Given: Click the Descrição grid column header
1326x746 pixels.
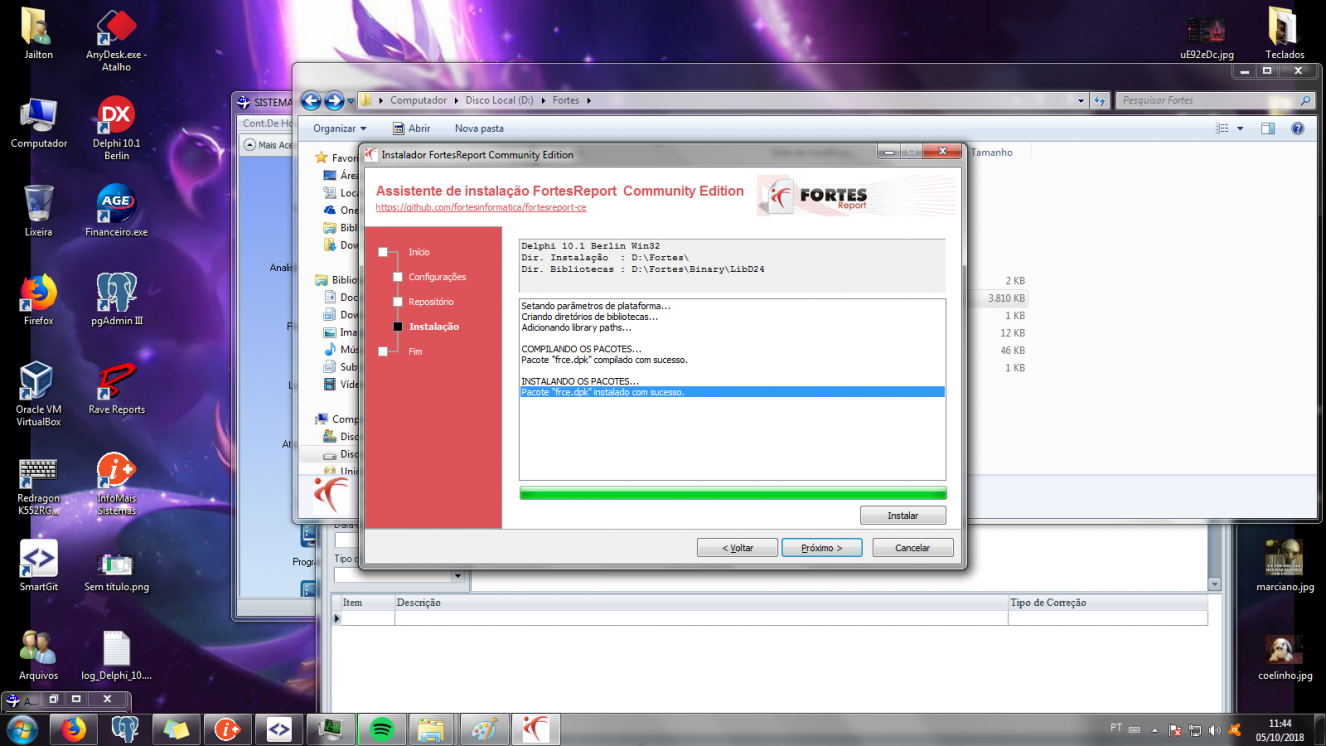Looking at the screenshot, I should pyautogui.click(x=701, y=603).
